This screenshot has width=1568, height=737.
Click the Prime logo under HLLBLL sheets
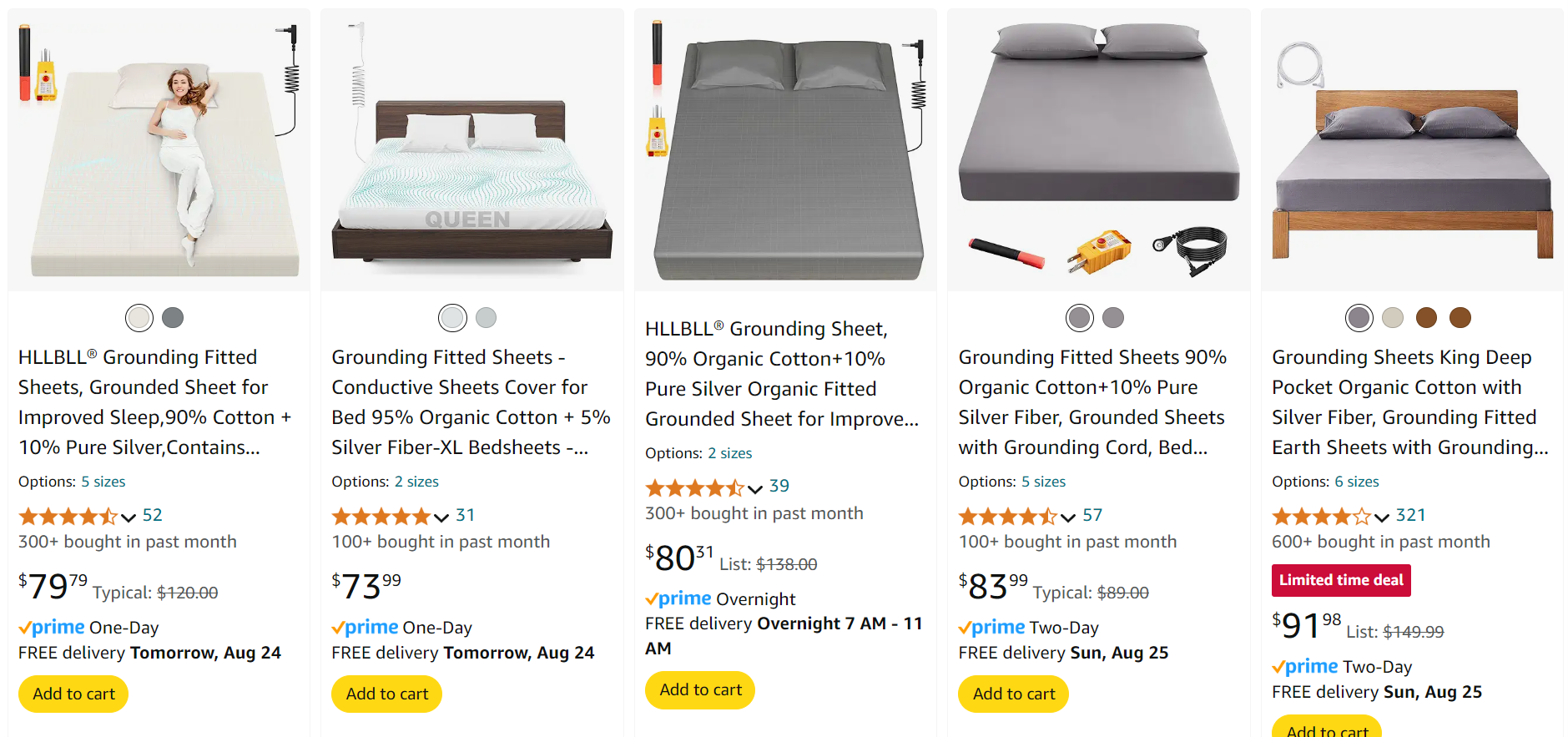pos(52,627)
